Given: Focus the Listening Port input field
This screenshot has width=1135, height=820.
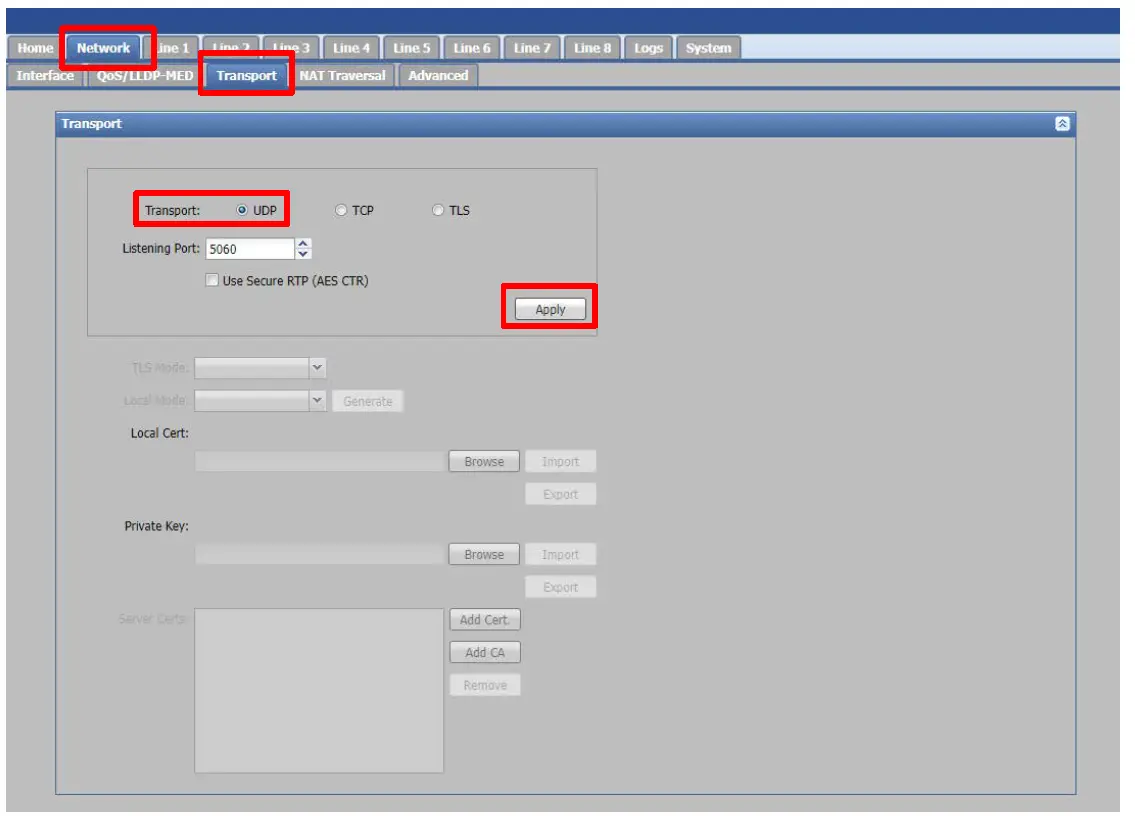Looking at the screenshot, I should (250, 249).
